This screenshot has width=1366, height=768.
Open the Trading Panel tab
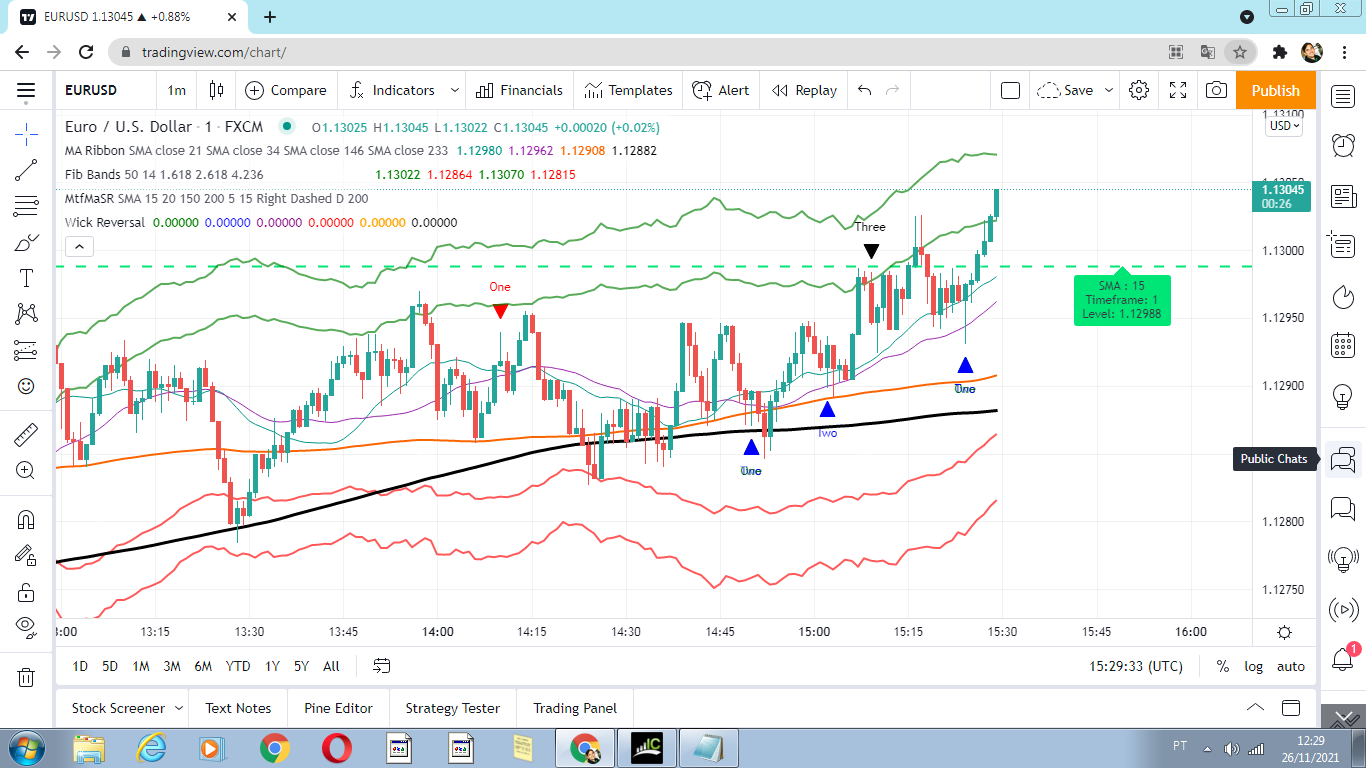[575, 708]
